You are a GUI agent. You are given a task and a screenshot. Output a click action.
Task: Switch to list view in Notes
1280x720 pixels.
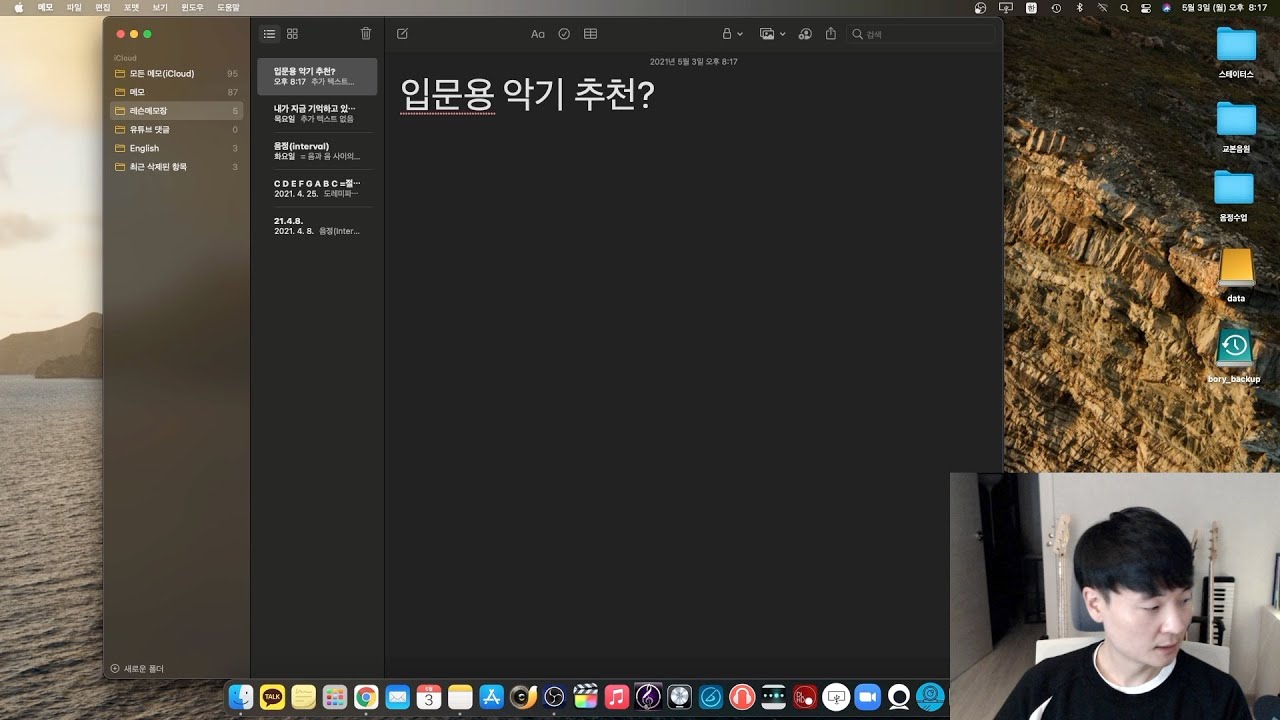[269, 34]
